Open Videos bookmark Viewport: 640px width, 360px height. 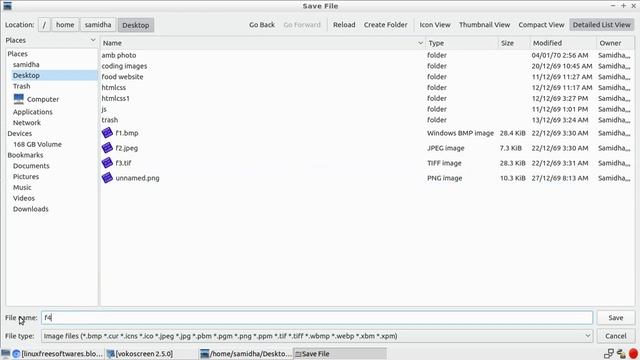24,198
